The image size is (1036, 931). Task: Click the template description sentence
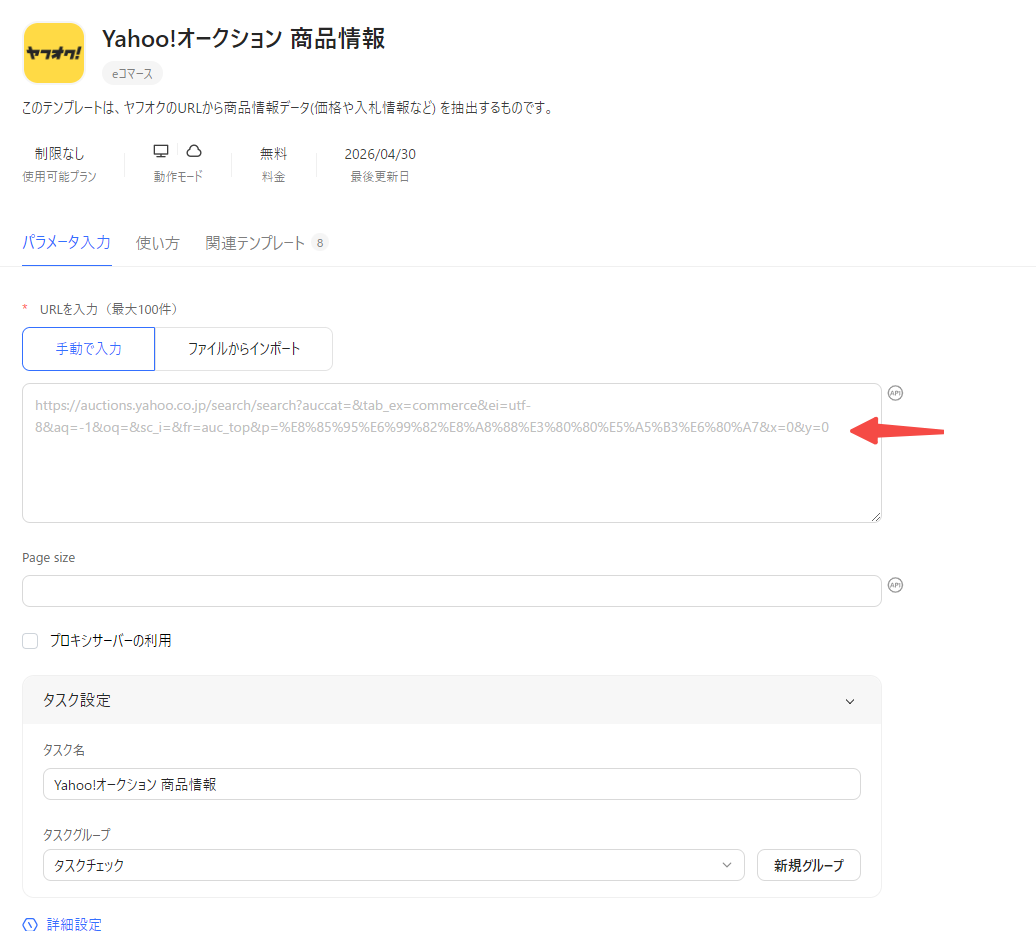(x=288, y=108)
